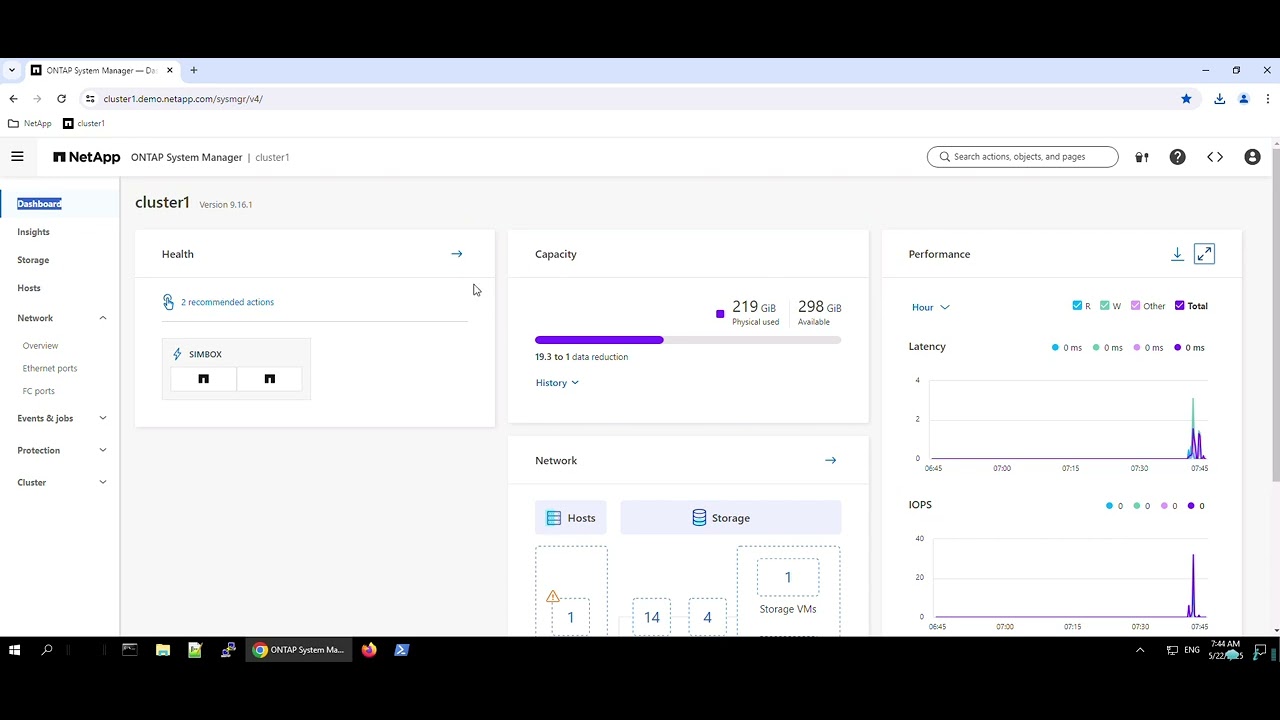The image size is (1280, 720).
Task: Open the NetApp bookmarks folder
Action: point(30,124)
